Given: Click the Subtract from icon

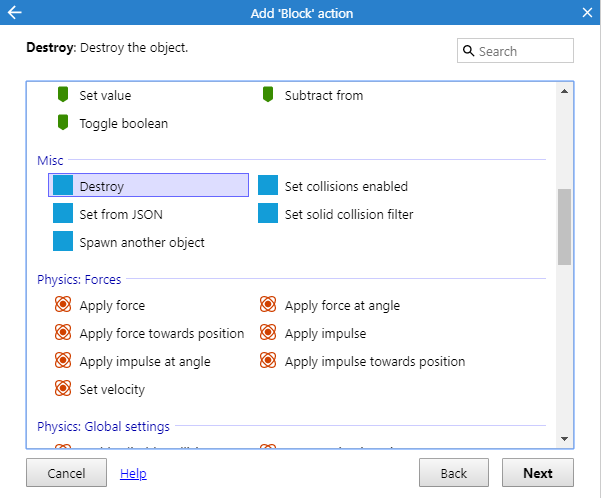Looking at the screenshot, I should 268,96.
